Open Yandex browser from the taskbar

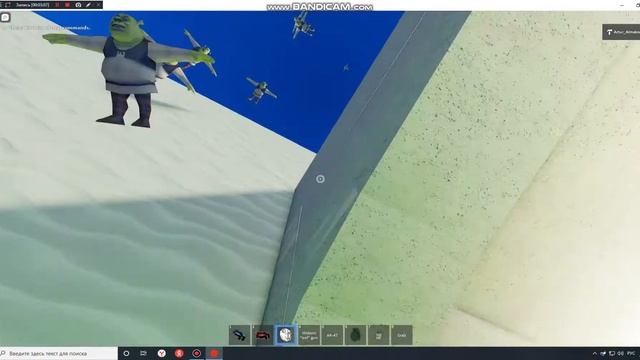tap(162, 353)
